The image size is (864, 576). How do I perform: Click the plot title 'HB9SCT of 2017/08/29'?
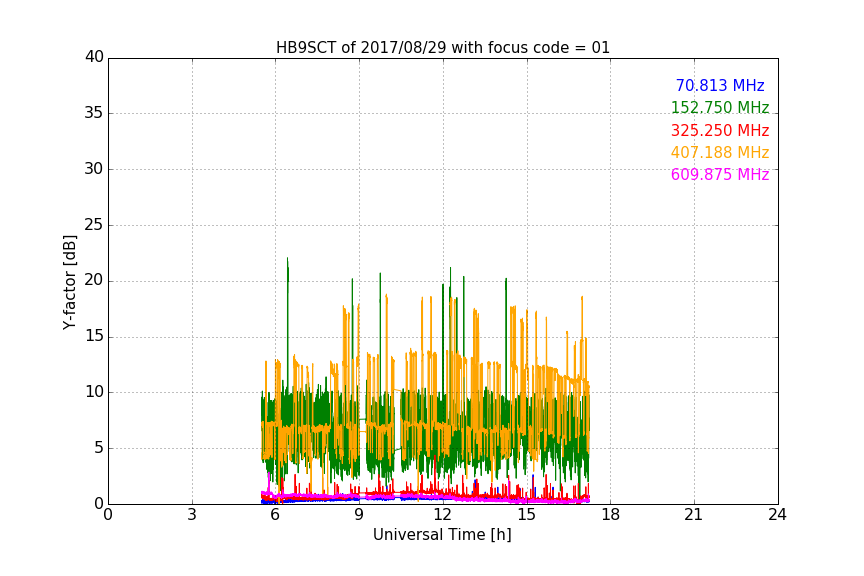(x=442, y=47)
